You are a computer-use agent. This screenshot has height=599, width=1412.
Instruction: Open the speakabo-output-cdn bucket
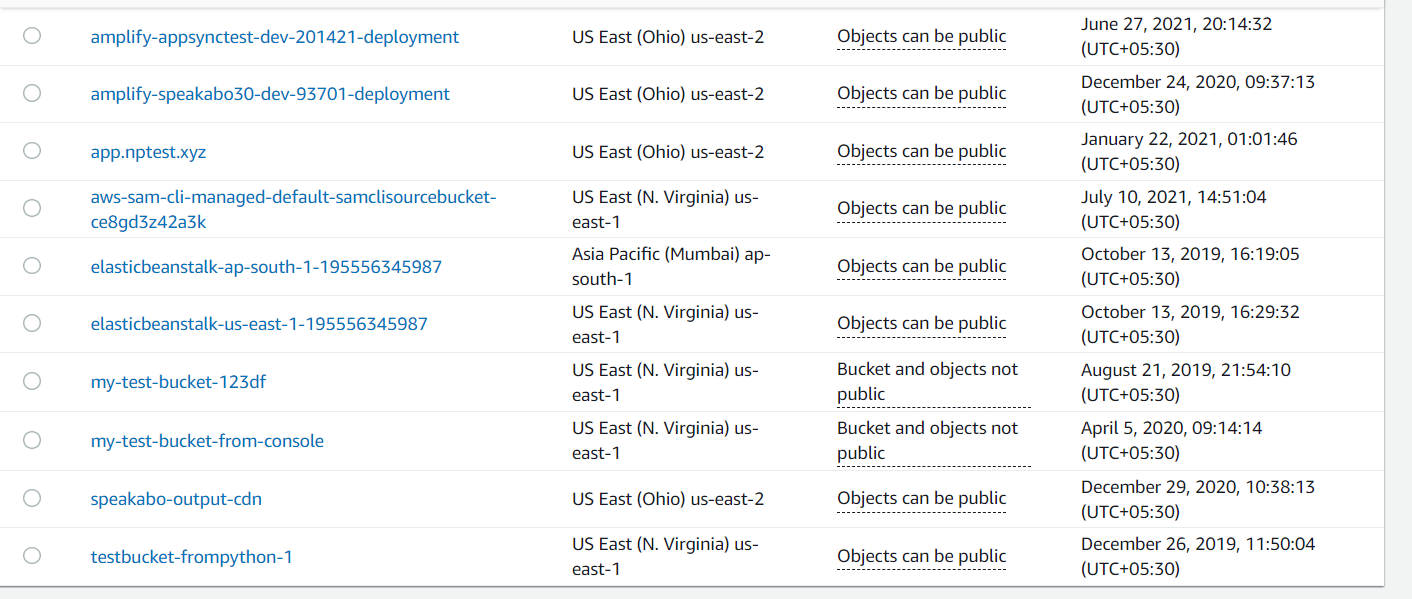(176, 499)
